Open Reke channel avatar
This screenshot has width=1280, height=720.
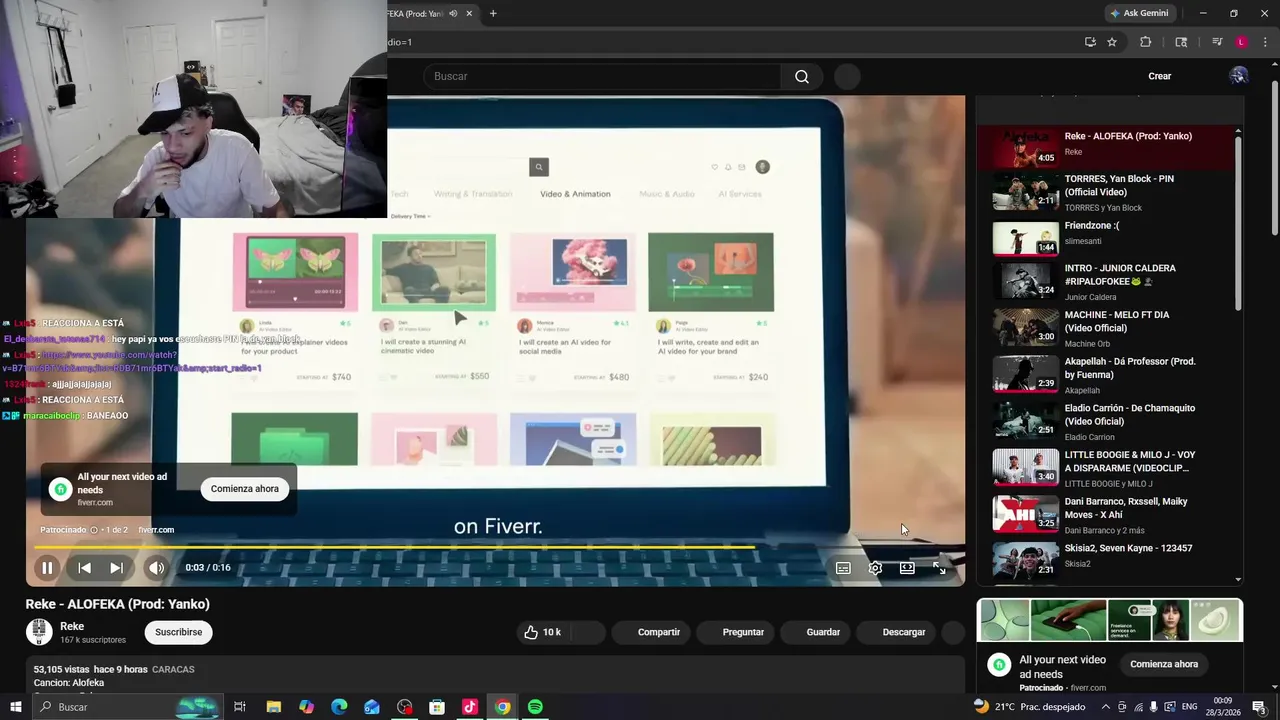coord(39,632)
